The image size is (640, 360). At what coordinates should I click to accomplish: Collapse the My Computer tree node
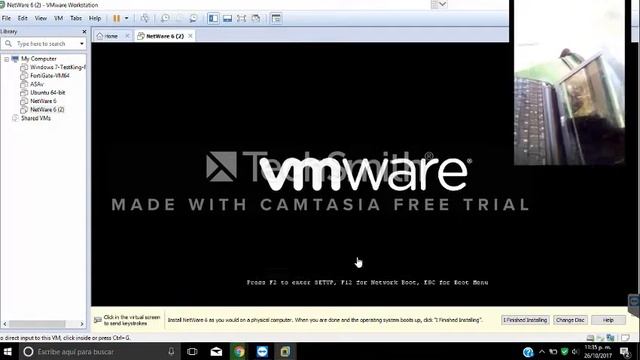click(x=7, y=59)
